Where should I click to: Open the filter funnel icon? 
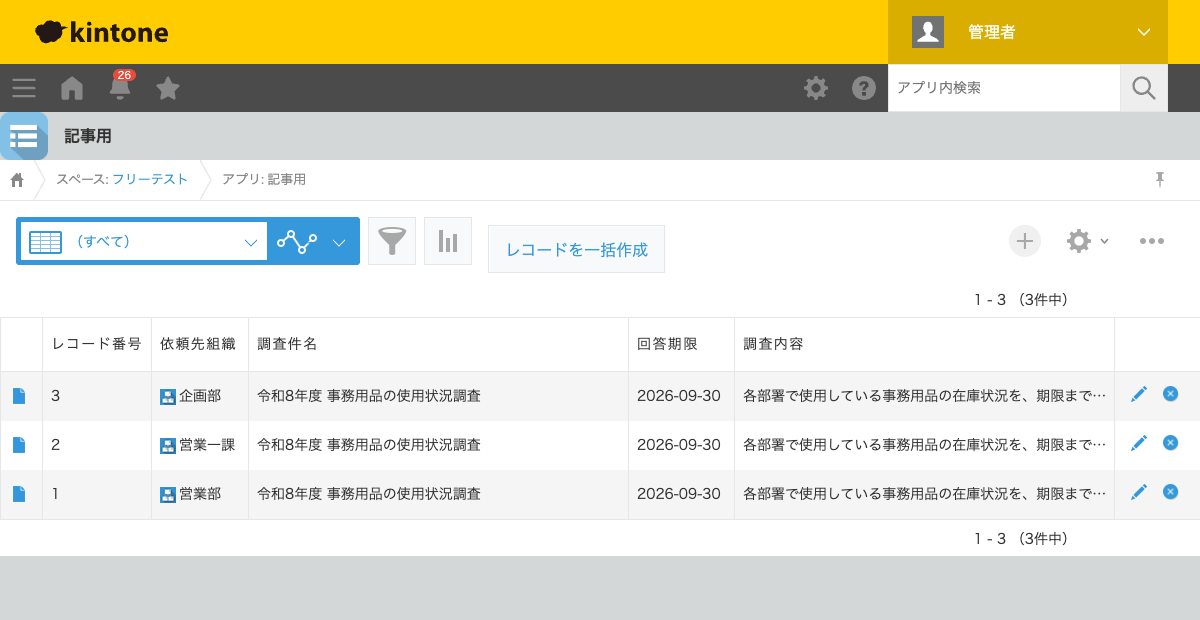pos(392,241)
